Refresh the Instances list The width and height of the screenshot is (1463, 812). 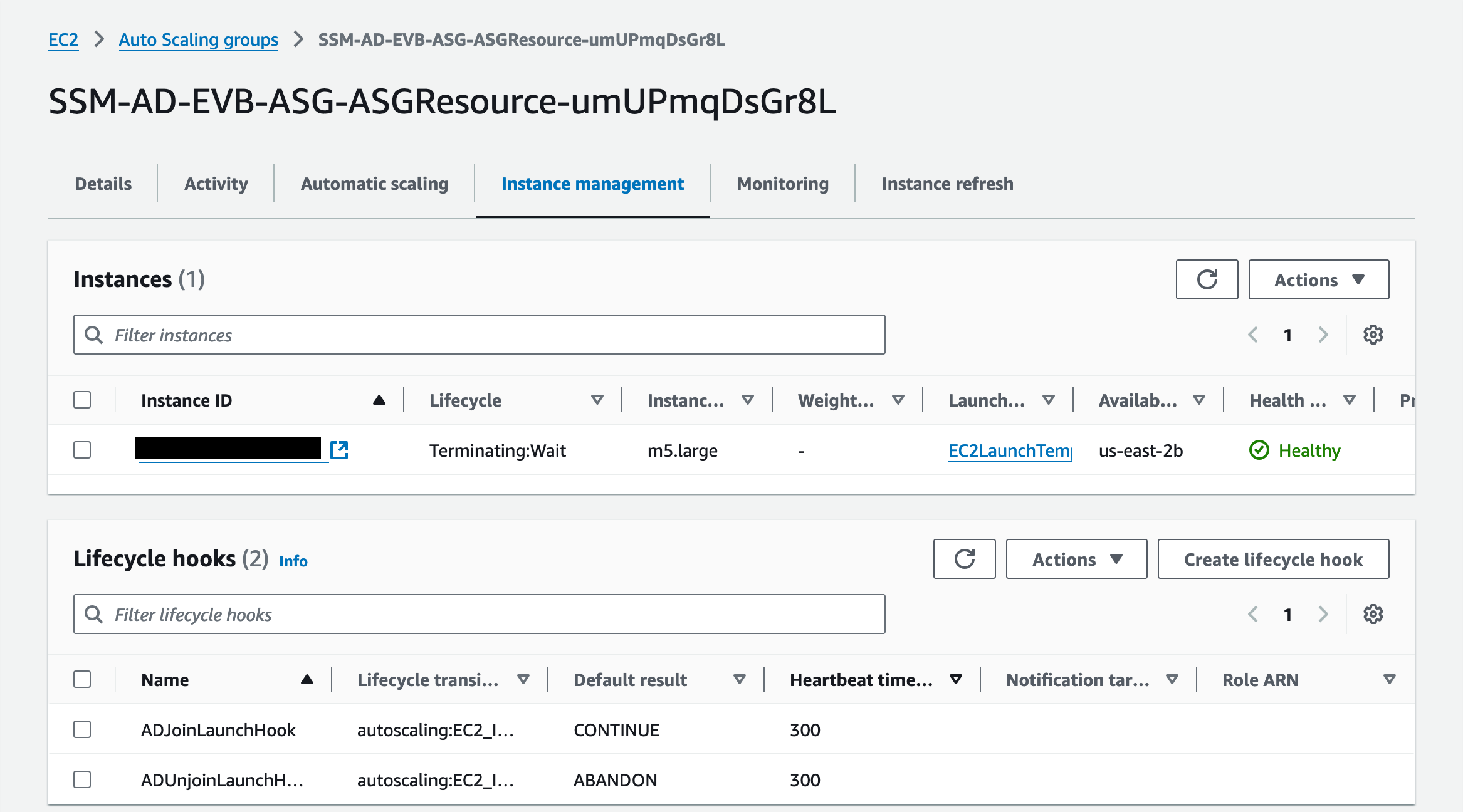tap(1207, 279)
